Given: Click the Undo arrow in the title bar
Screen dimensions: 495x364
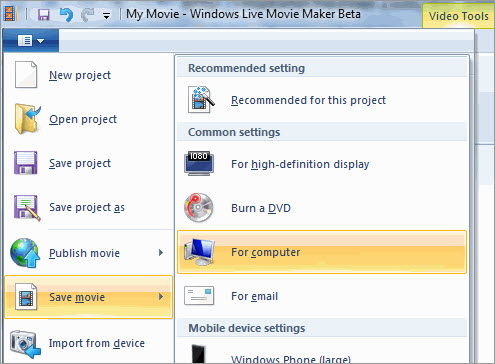Looking at the screenshot, I should 66,15.
